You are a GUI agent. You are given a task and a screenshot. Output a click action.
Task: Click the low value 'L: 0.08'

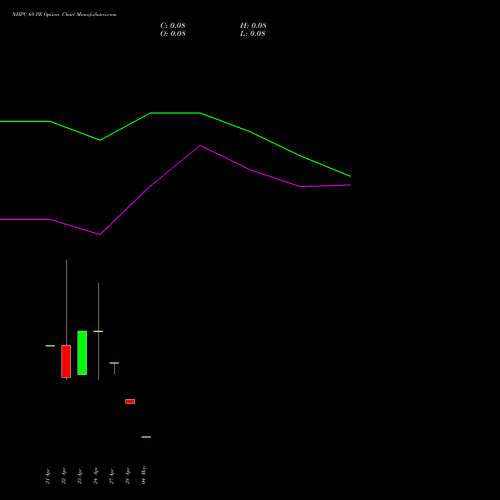253,34
